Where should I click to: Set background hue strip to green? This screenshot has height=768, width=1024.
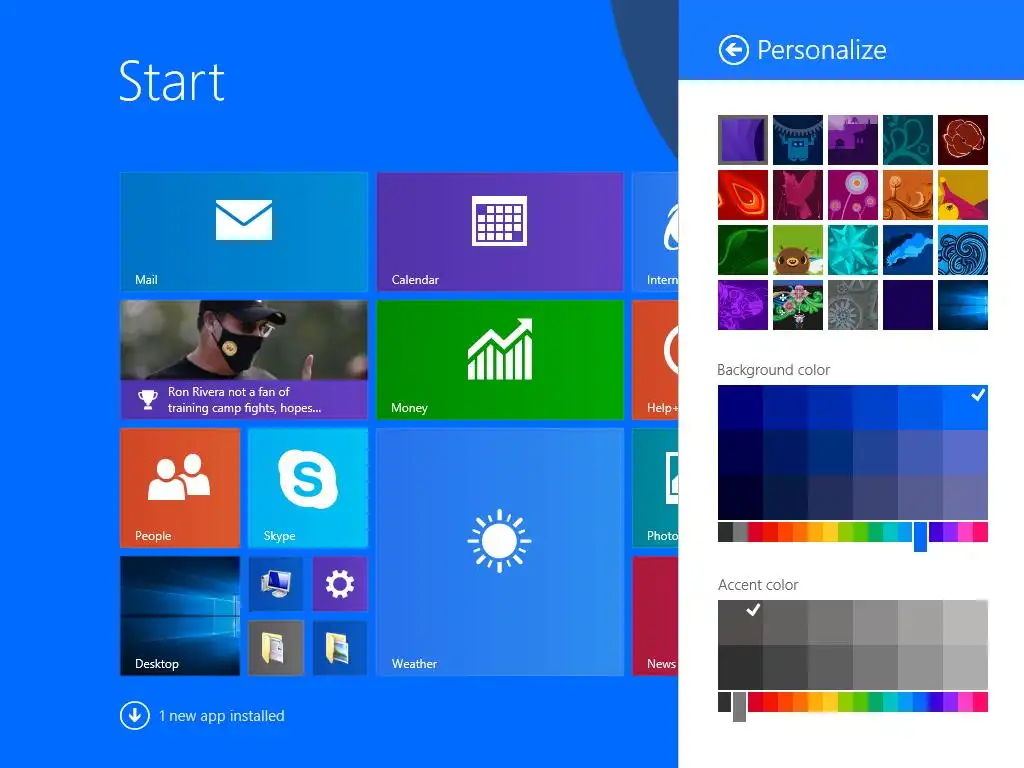coord(861,532)
